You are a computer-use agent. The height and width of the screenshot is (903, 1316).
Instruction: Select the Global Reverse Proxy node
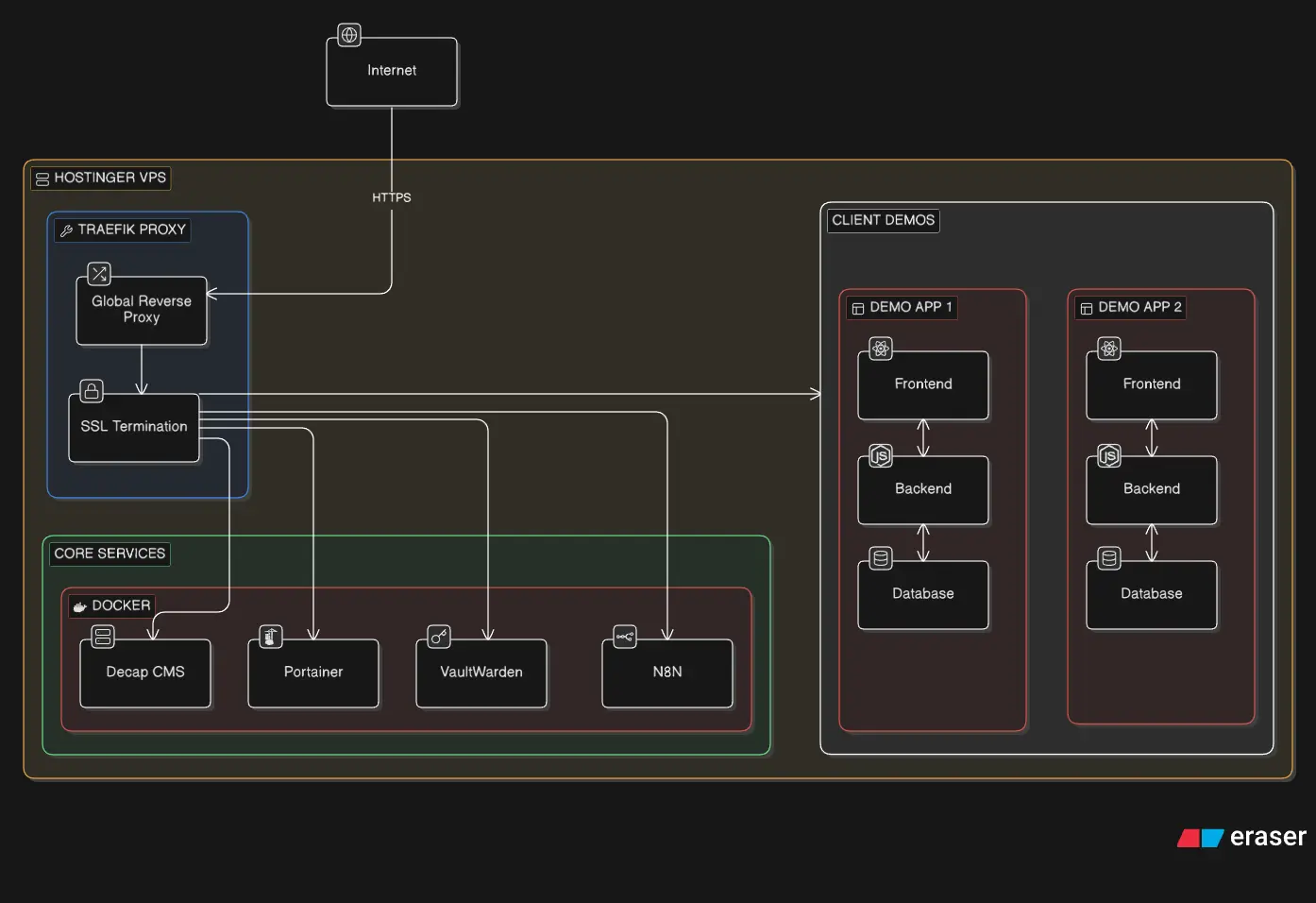[142, 310]
